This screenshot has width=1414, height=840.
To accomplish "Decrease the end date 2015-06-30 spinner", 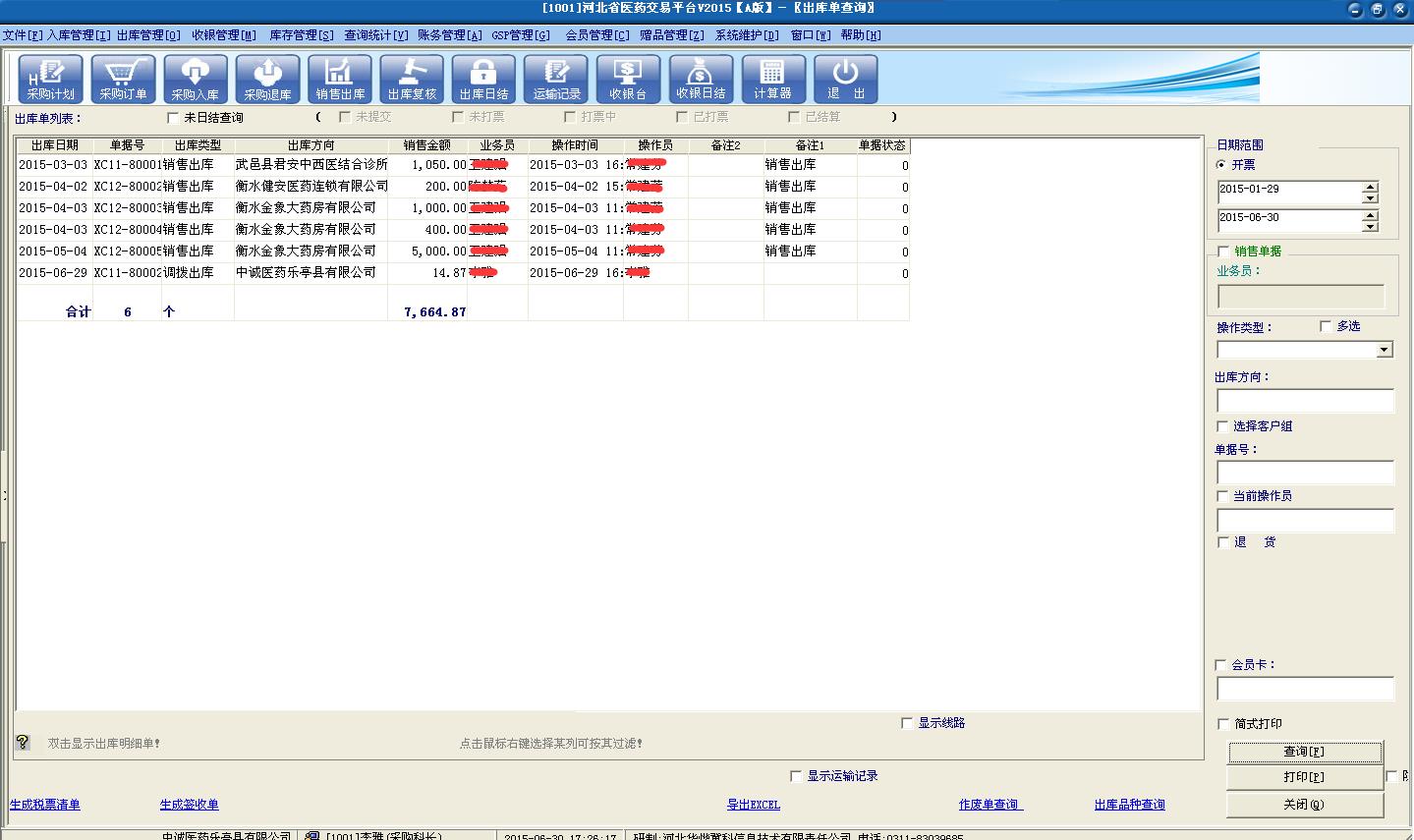I will click(x=1371, y=226).
